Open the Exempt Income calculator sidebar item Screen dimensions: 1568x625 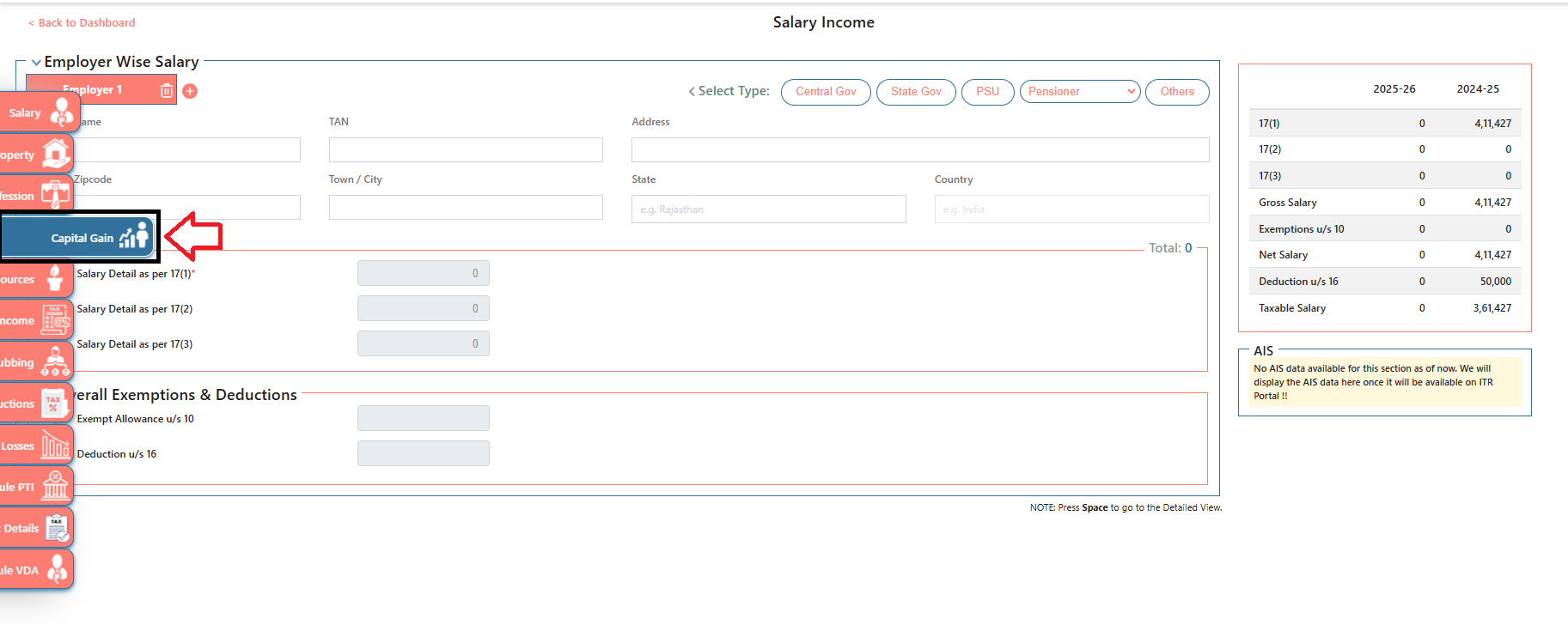tap(36, 320)
